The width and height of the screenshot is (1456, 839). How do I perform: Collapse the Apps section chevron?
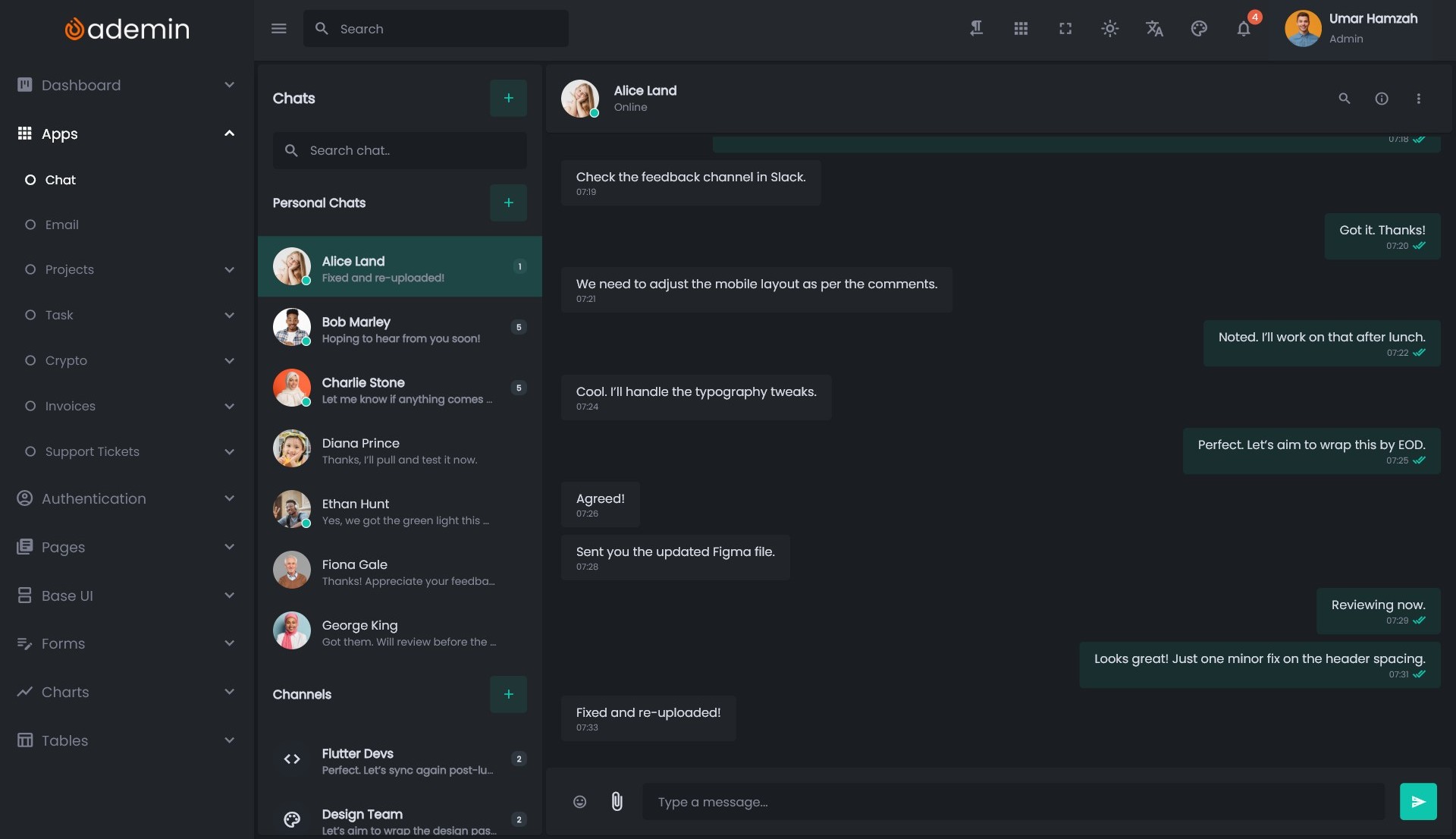tap(229, 134)
